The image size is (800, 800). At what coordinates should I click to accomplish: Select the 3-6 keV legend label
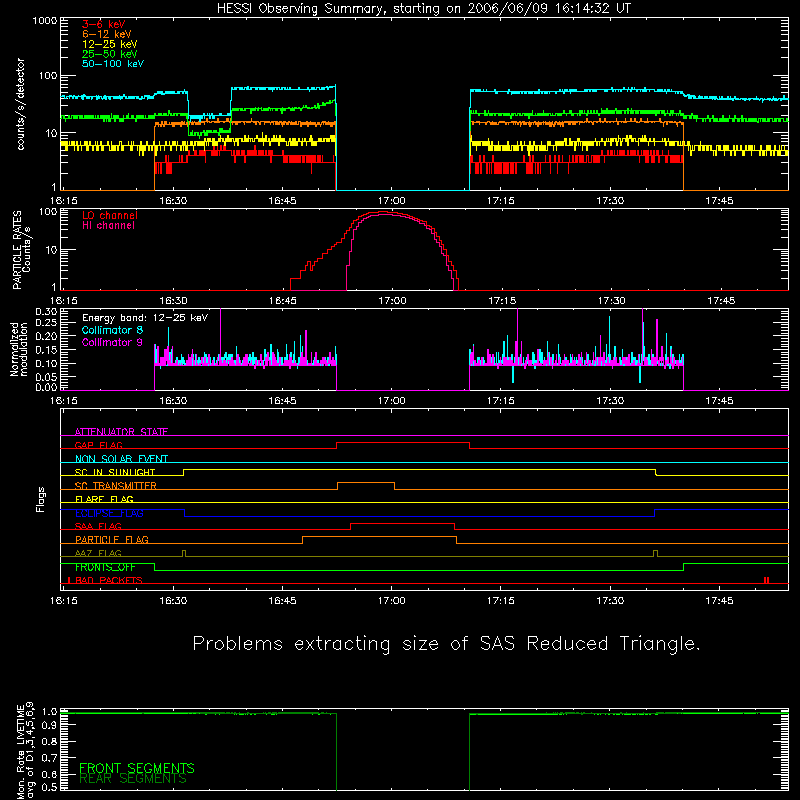pyautogui.click(x=104, y=24)
